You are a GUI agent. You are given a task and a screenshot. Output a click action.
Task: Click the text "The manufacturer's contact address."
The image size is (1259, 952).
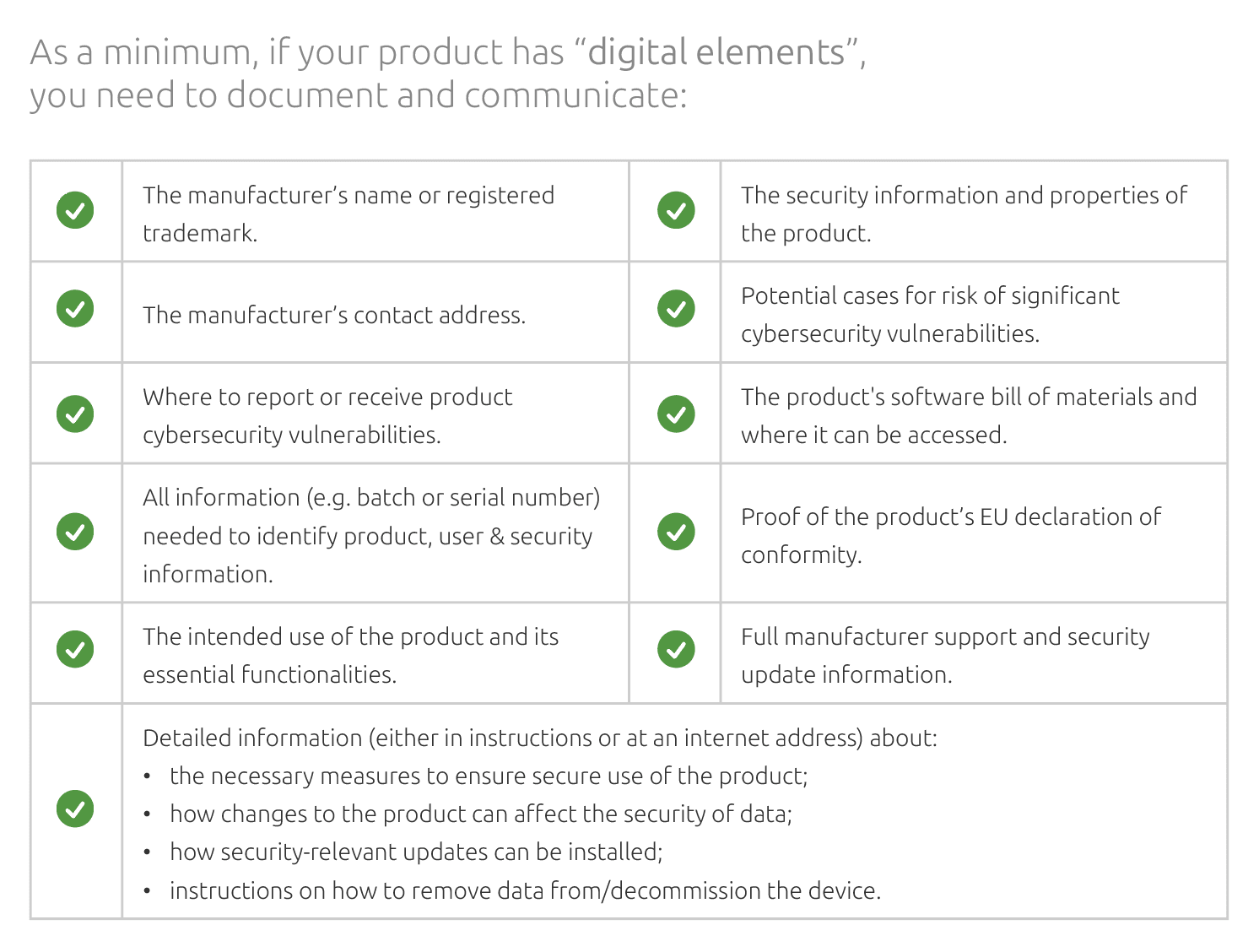[334, 315]
